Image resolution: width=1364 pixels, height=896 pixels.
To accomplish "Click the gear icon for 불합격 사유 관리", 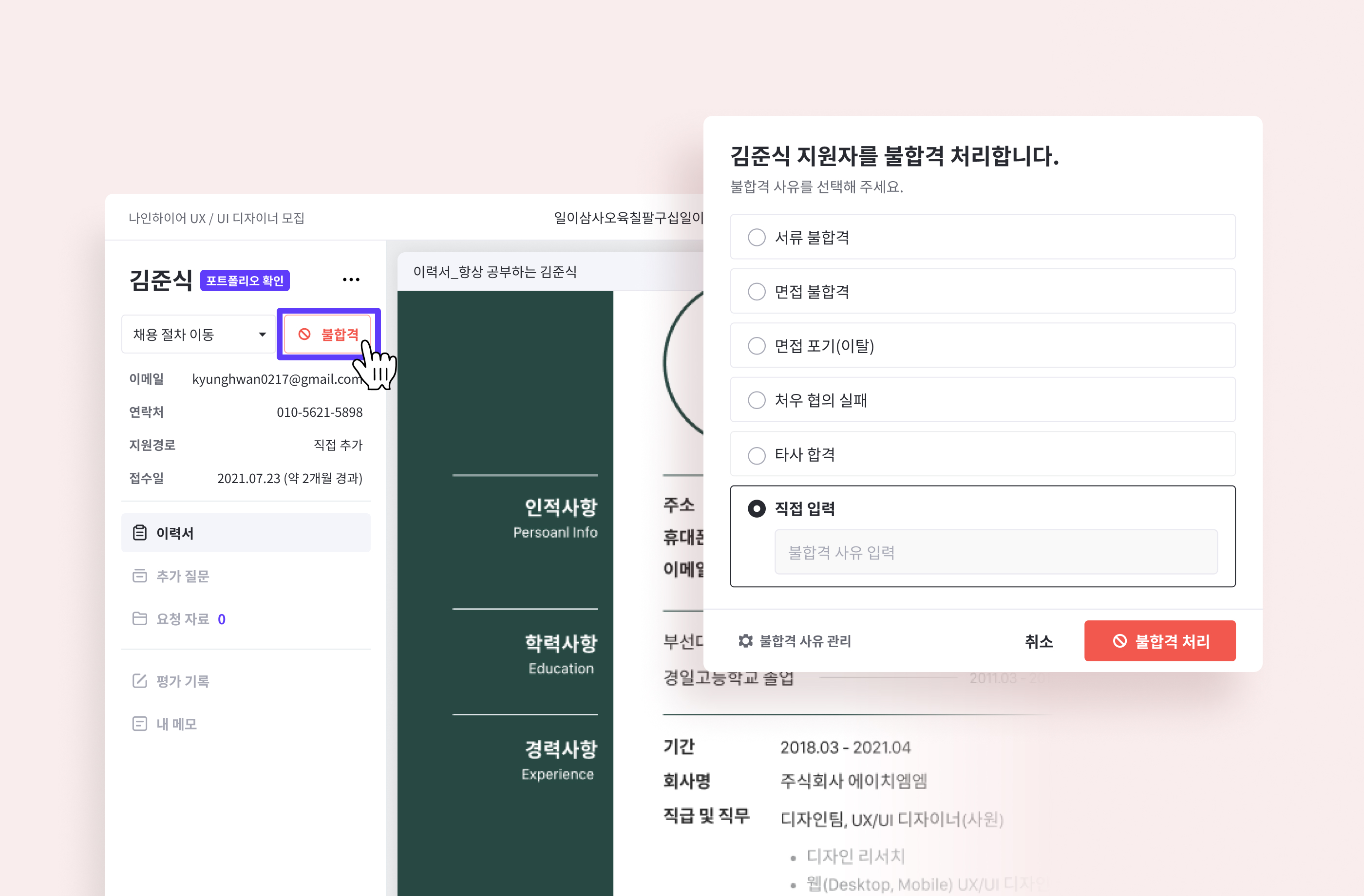I will [x=745, y=641].
